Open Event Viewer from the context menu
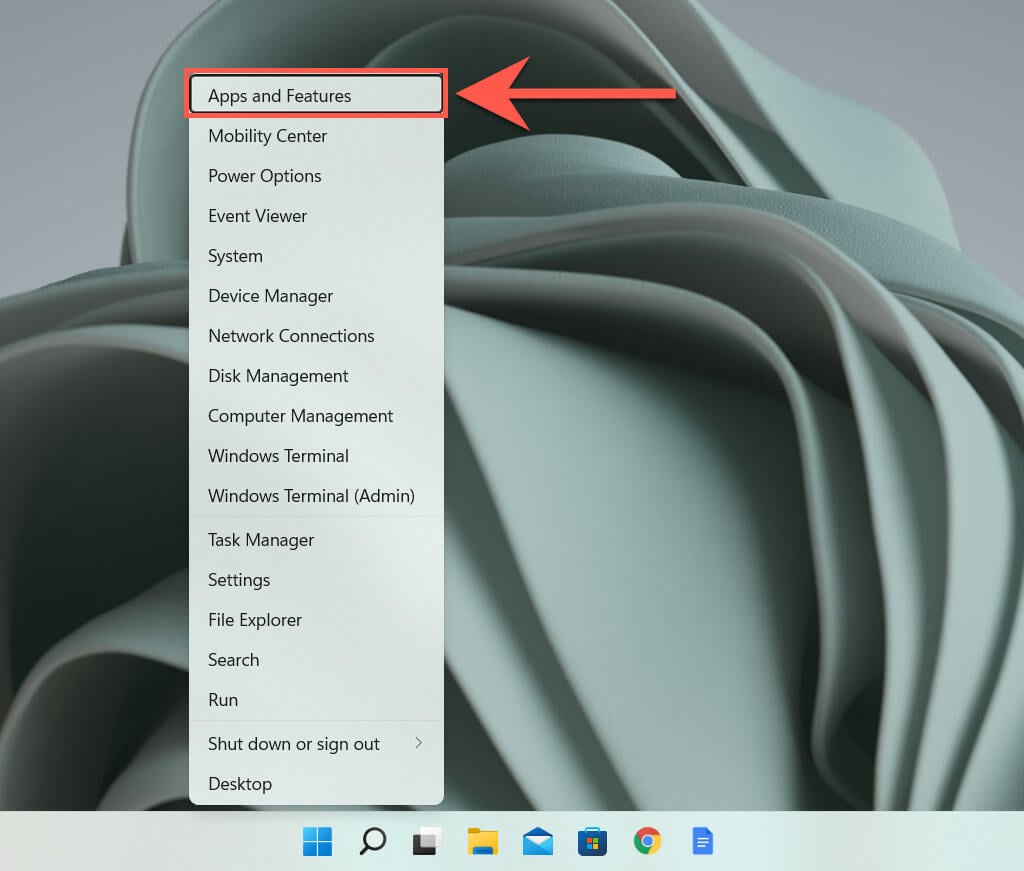 tap(258, 216)
